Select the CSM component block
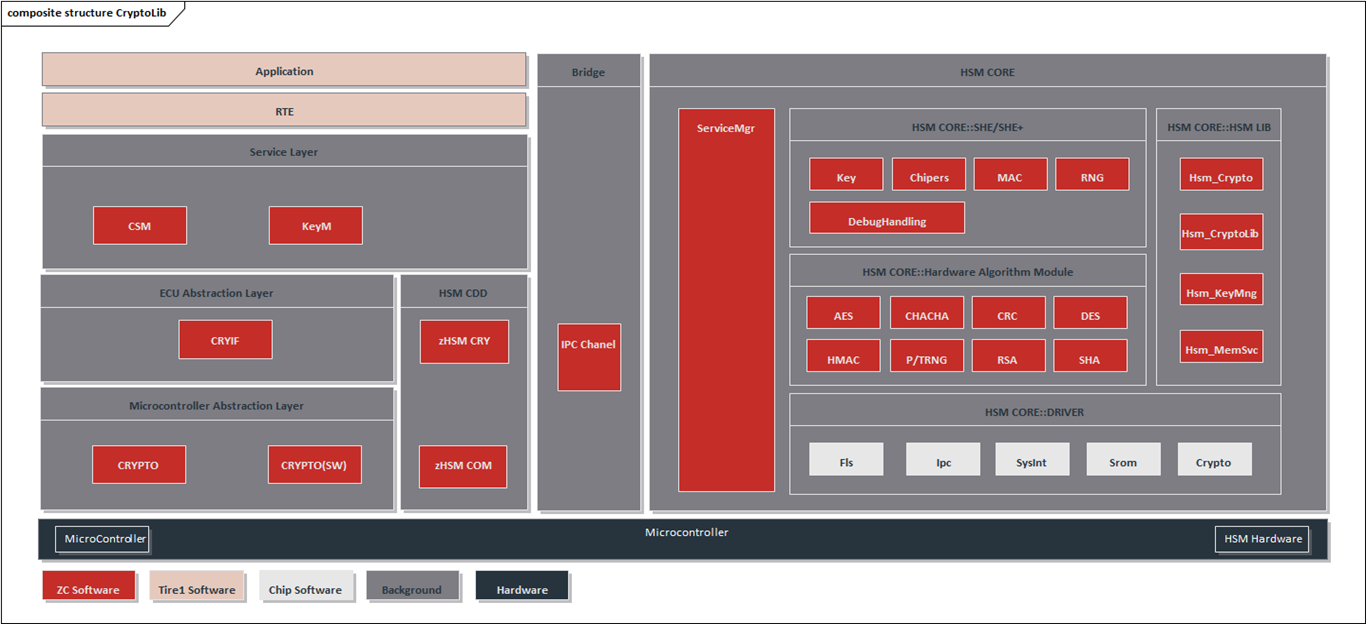Screen dimensions: 1366x624 [x=139, y=226]
